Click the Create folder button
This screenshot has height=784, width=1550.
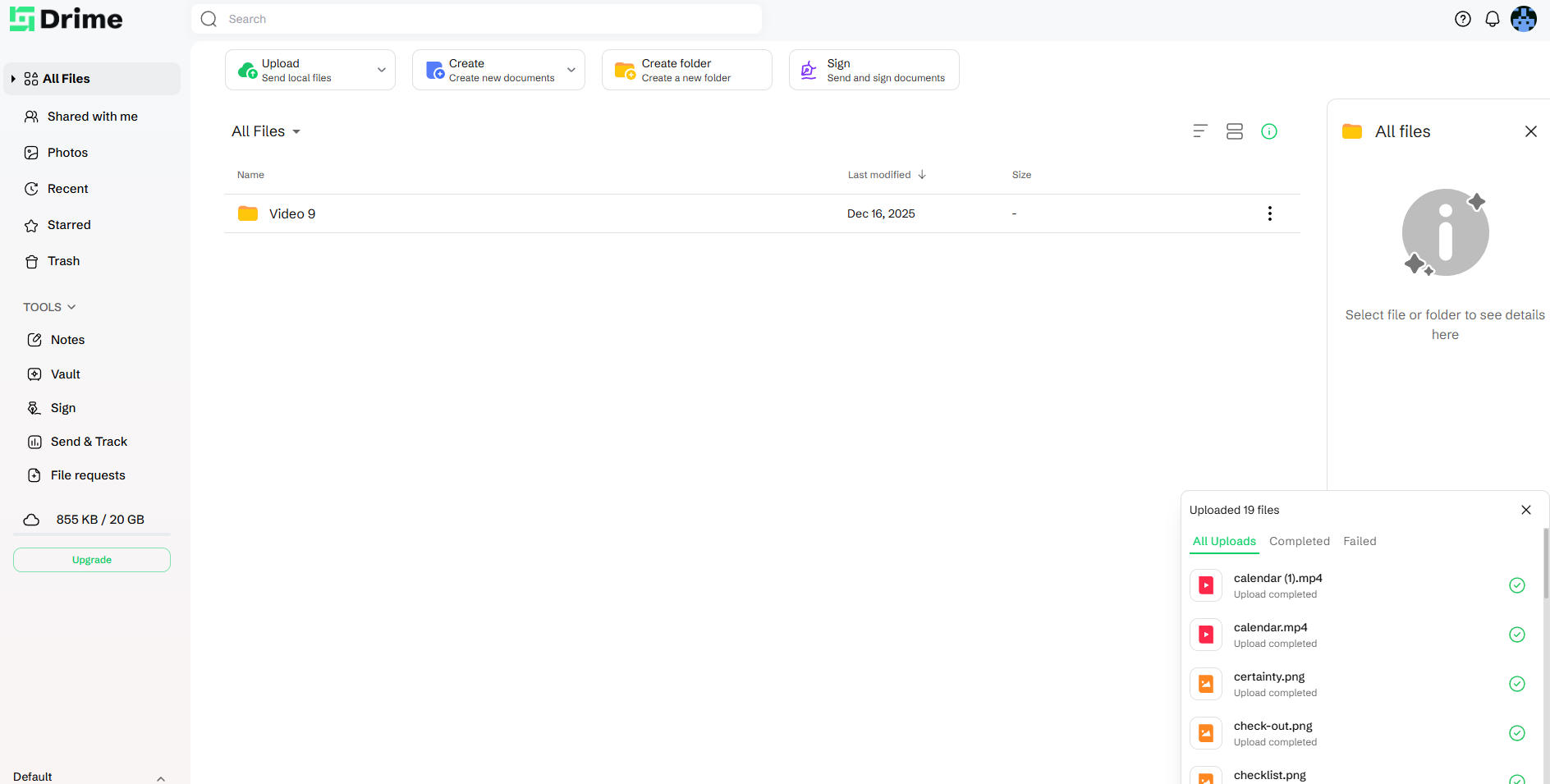(x=686, y=70)
